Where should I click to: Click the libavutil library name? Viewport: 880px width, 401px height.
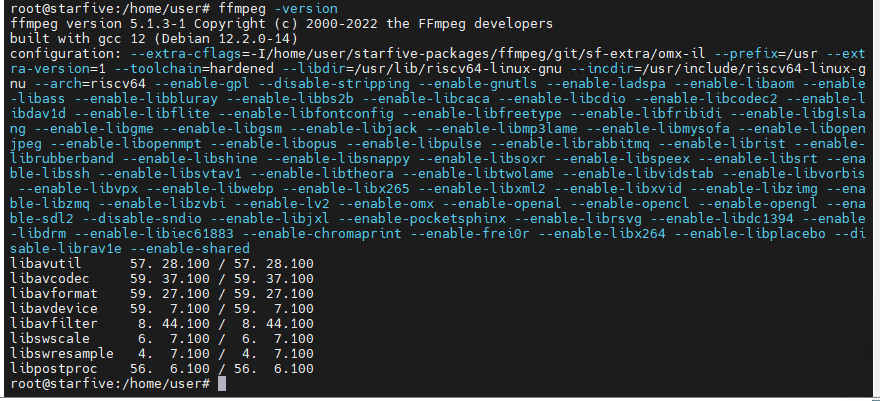tap(45, 262)
